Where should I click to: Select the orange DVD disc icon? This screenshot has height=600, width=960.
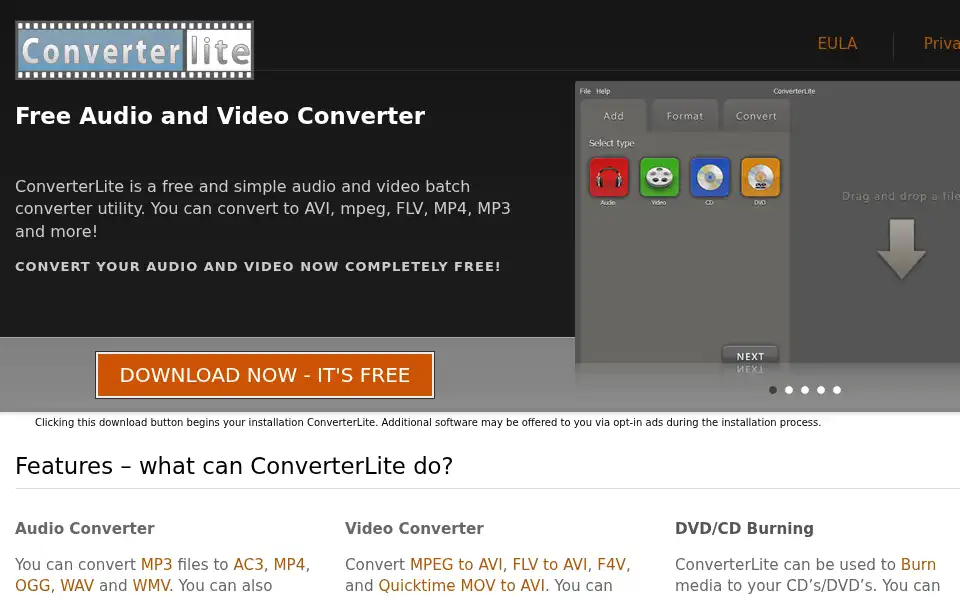click(x=760, y=177)
